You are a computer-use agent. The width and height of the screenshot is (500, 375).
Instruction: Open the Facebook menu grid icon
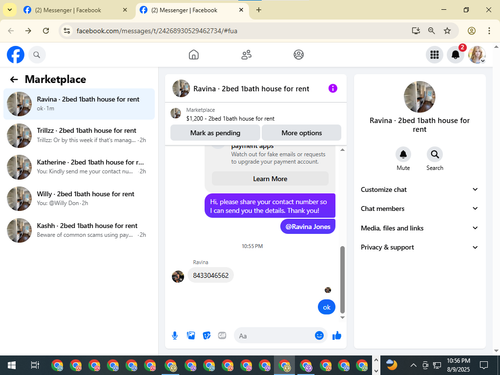(x=434, y=55)
